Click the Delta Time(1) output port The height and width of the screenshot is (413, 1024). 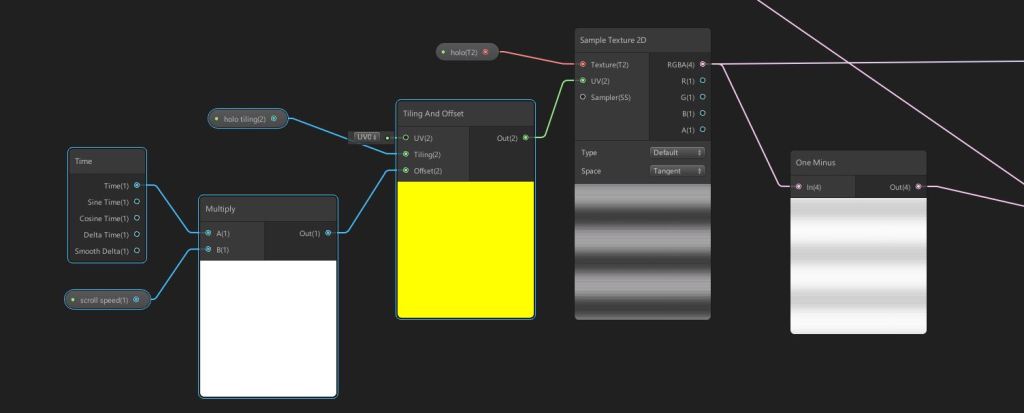(x=137, y=235)
